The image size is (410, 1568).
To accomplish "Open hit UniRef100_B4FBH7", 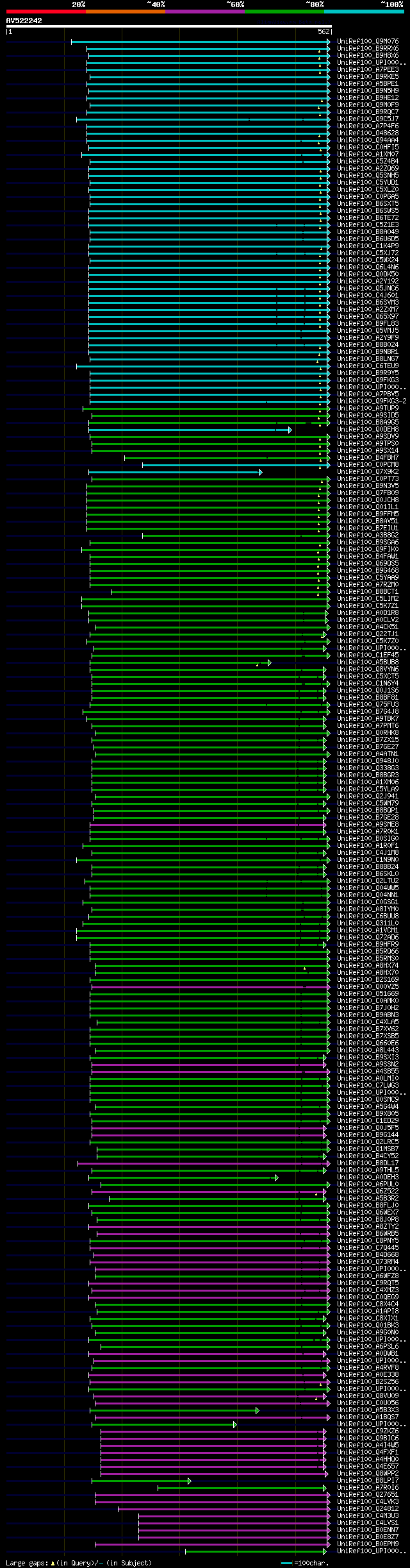I will click(368, 458).
